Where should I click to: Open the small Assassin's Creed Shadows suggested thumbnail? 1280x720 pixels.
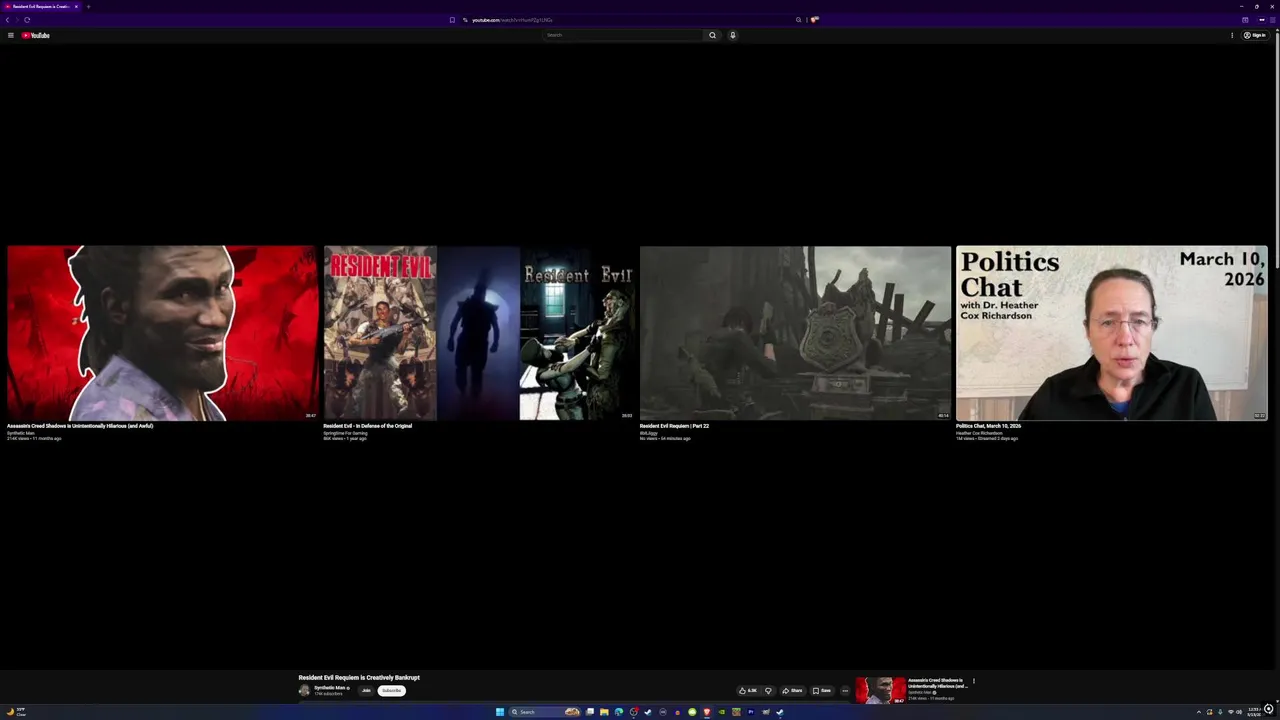tap(880, 691)
